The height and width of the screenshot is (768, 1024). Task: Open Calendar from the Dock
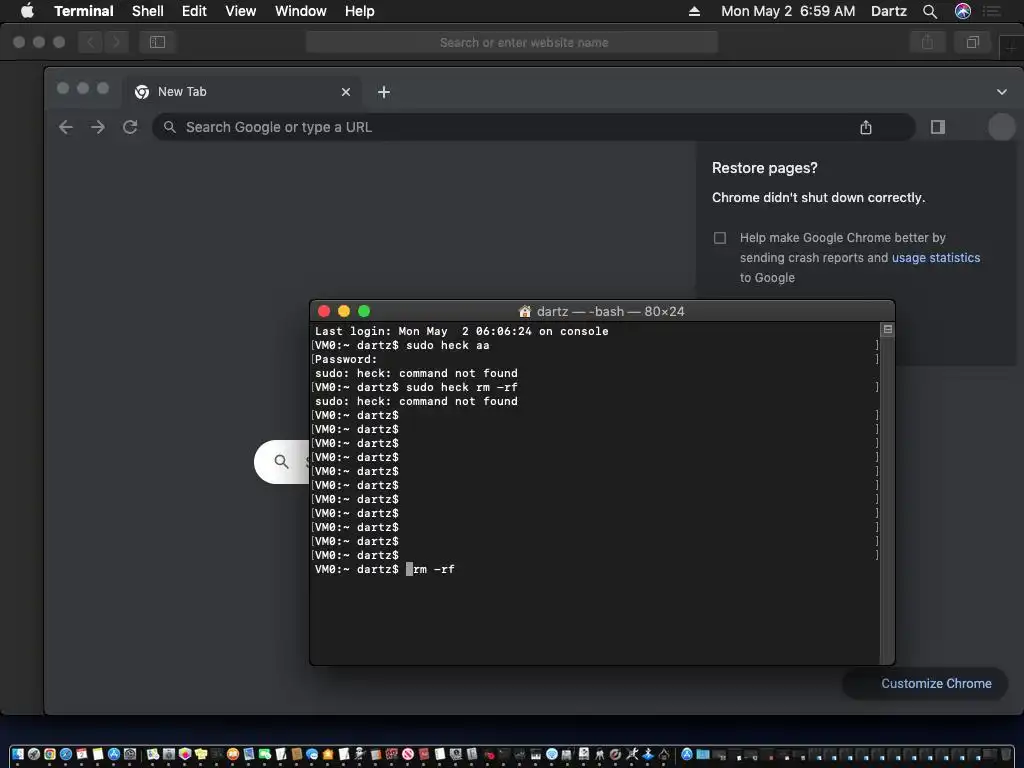tap(82, 752)
